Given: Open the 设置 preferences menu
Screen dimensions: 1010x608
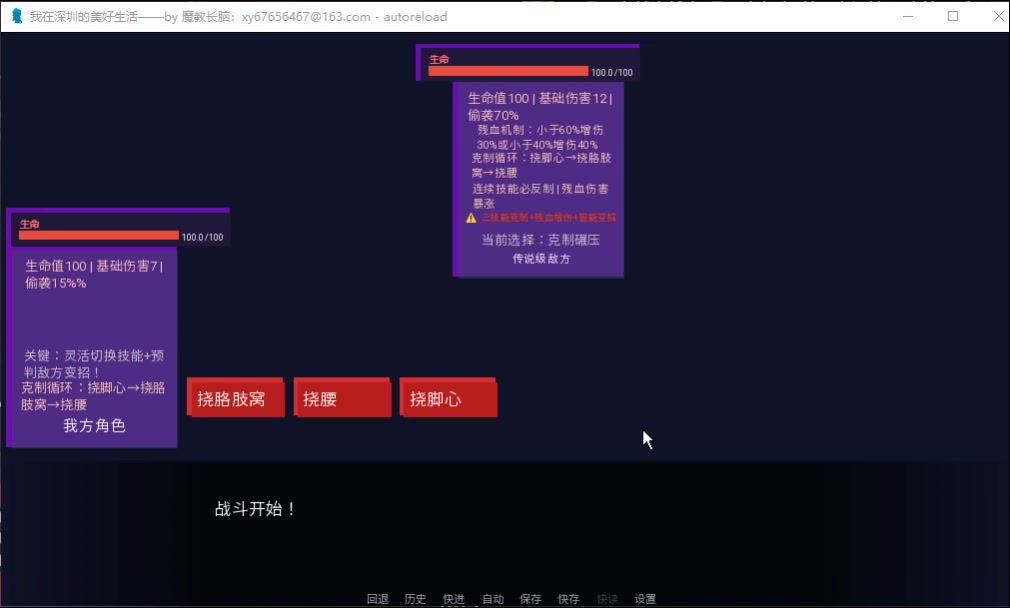Looking at the screenshot, I should pyautogui.click(x=645, y=599).
